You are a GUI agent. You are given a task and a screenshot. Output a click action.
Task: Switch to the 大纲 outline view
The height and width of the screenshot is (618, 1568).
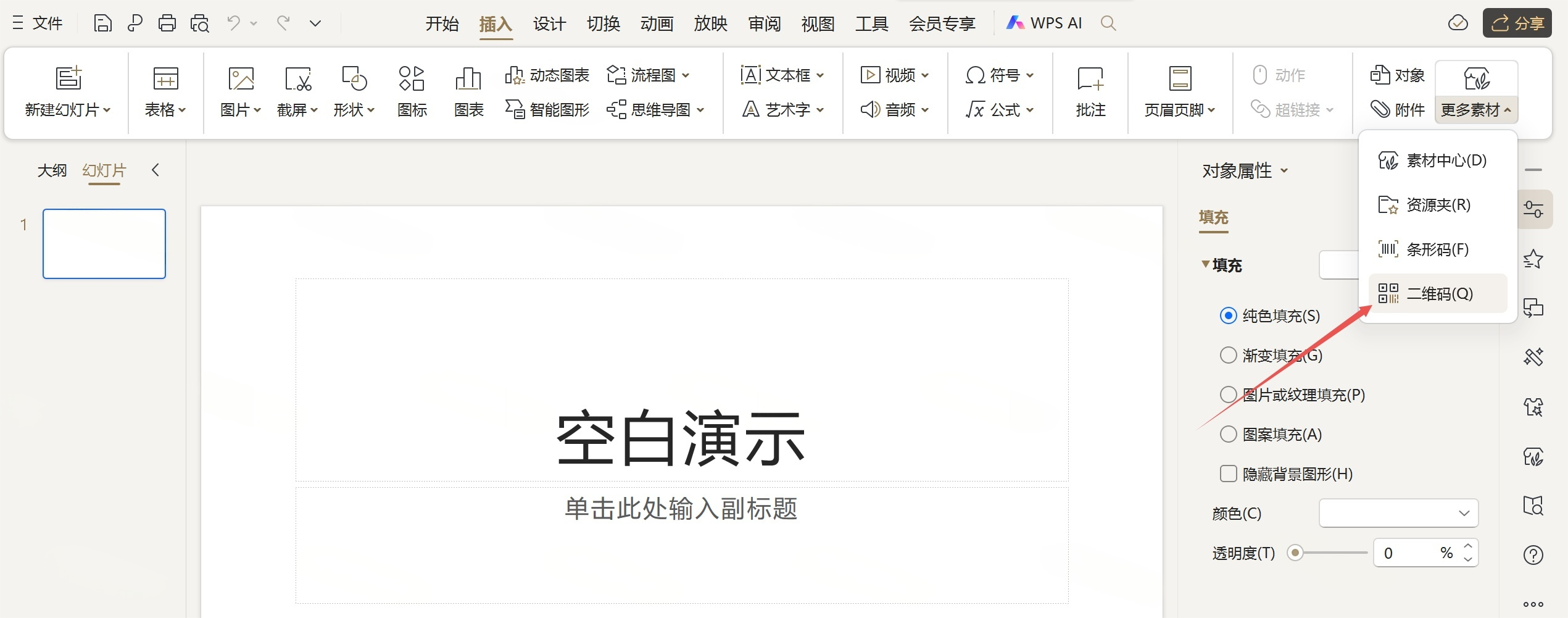click(52, 170)
